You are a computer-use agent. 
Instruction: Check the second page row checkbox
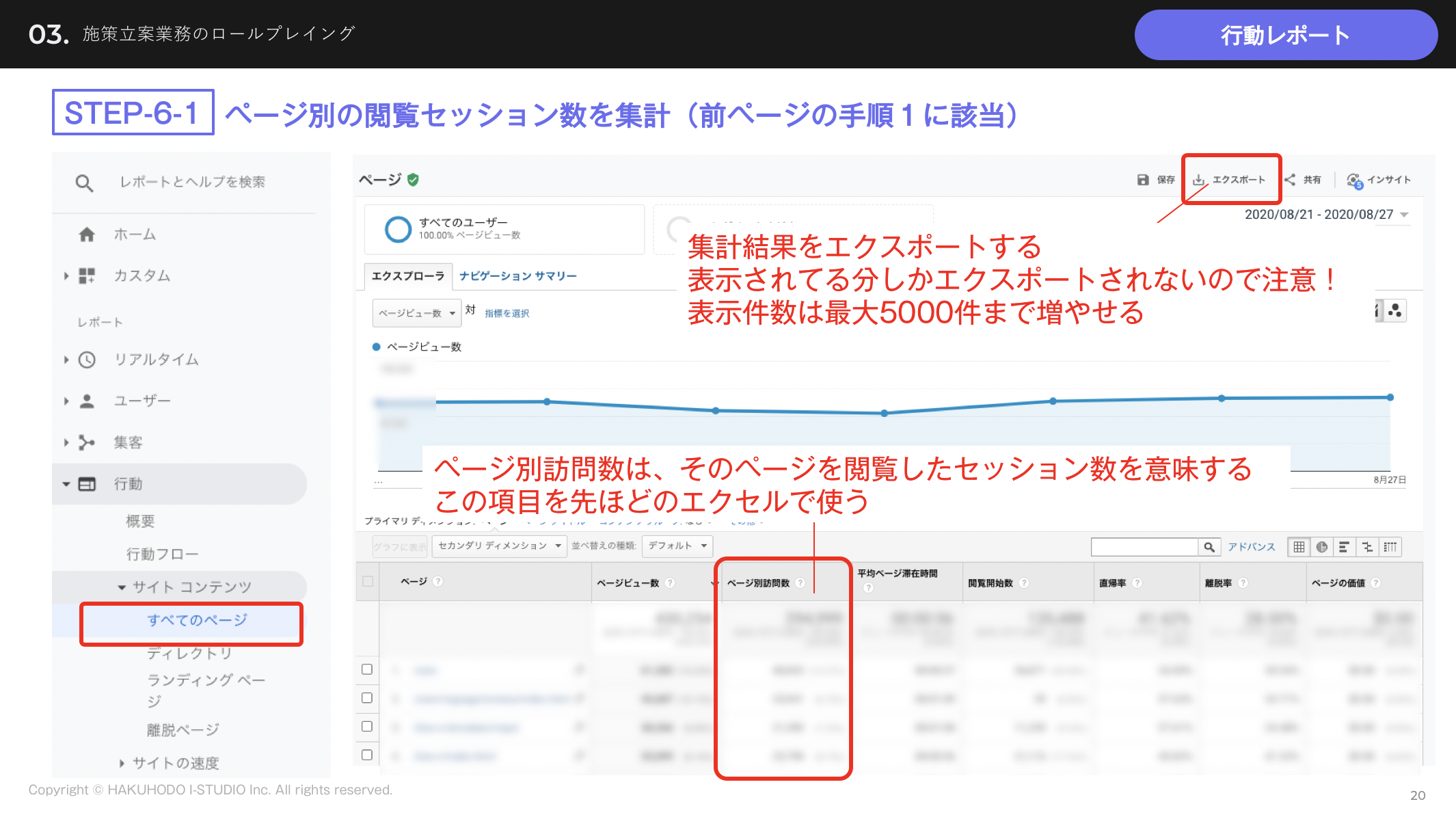click(367, 698)
